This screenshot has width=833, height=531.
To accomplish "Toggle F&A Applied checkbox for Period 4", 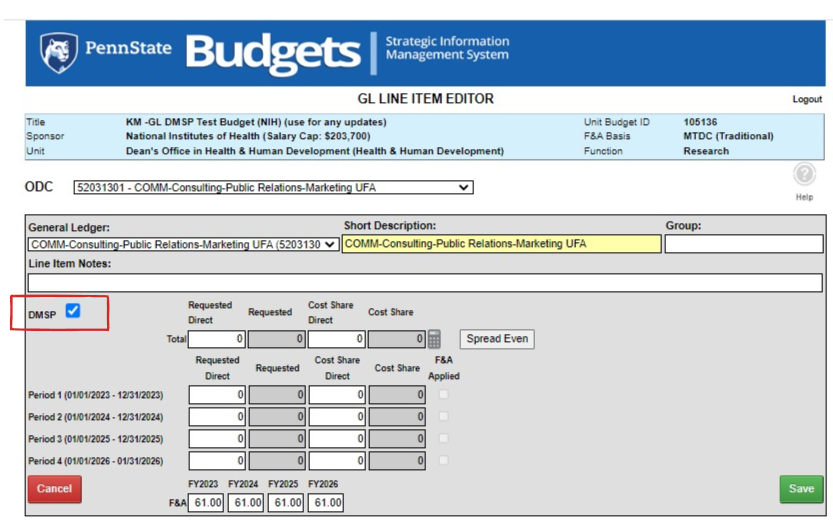I will point(443,460).
